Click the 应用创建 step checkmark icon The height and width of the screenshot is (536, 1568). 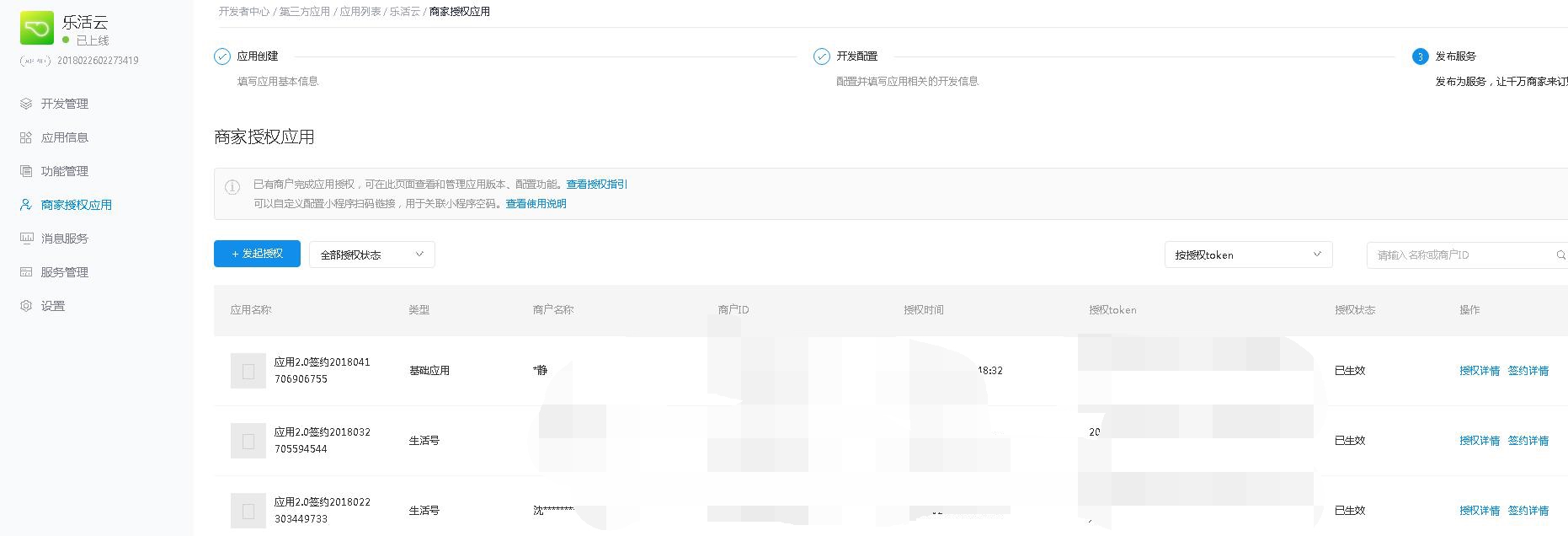click(222, 56)
